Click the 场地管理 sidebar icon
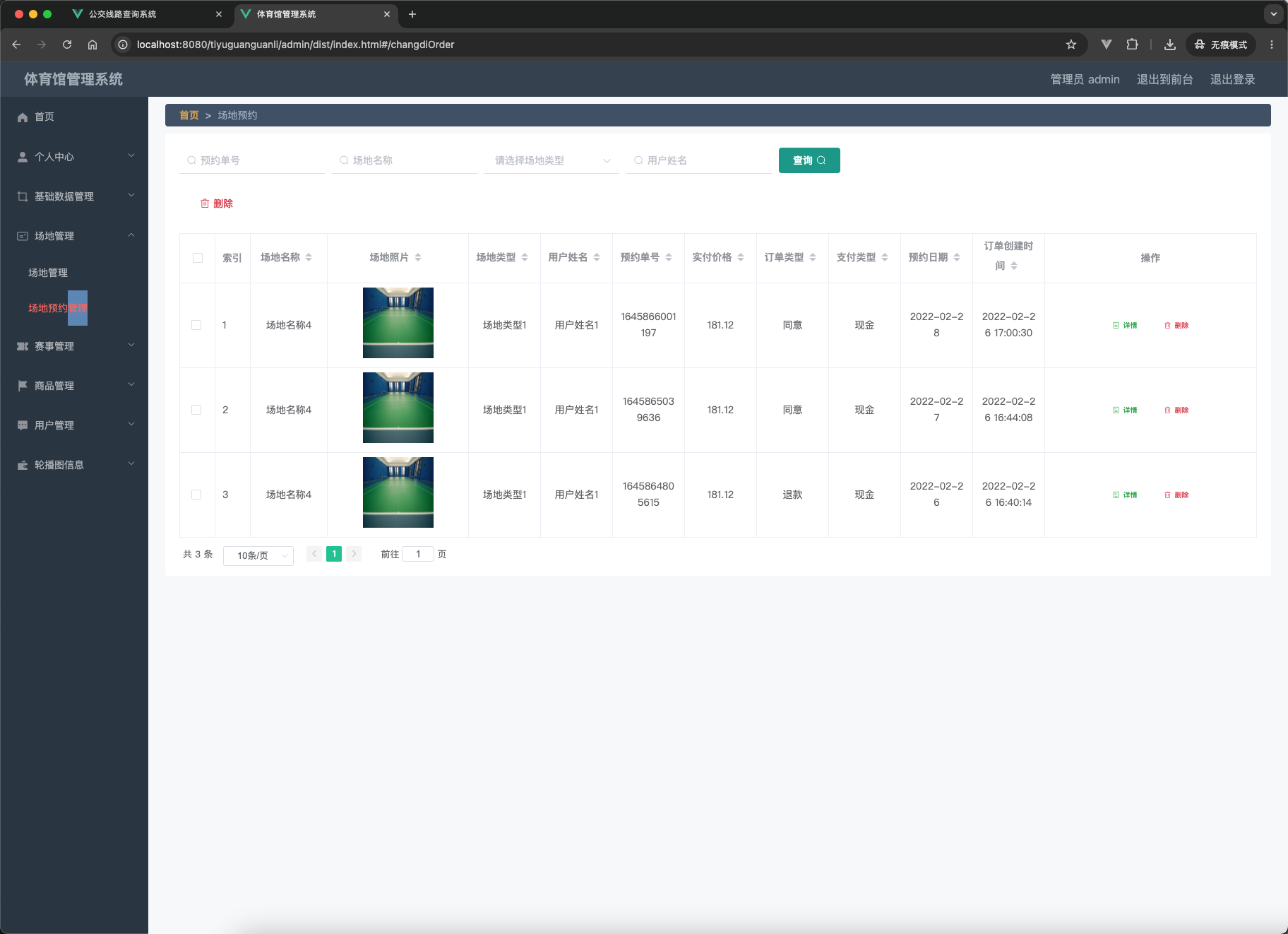Image resolution: width=1288 pixels, height=934 pixels. 23,236
